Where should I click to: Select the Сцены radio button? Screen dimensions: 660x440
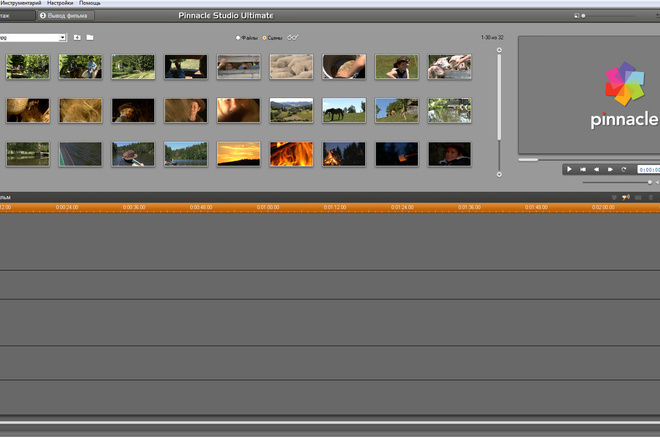click(265, 38)
